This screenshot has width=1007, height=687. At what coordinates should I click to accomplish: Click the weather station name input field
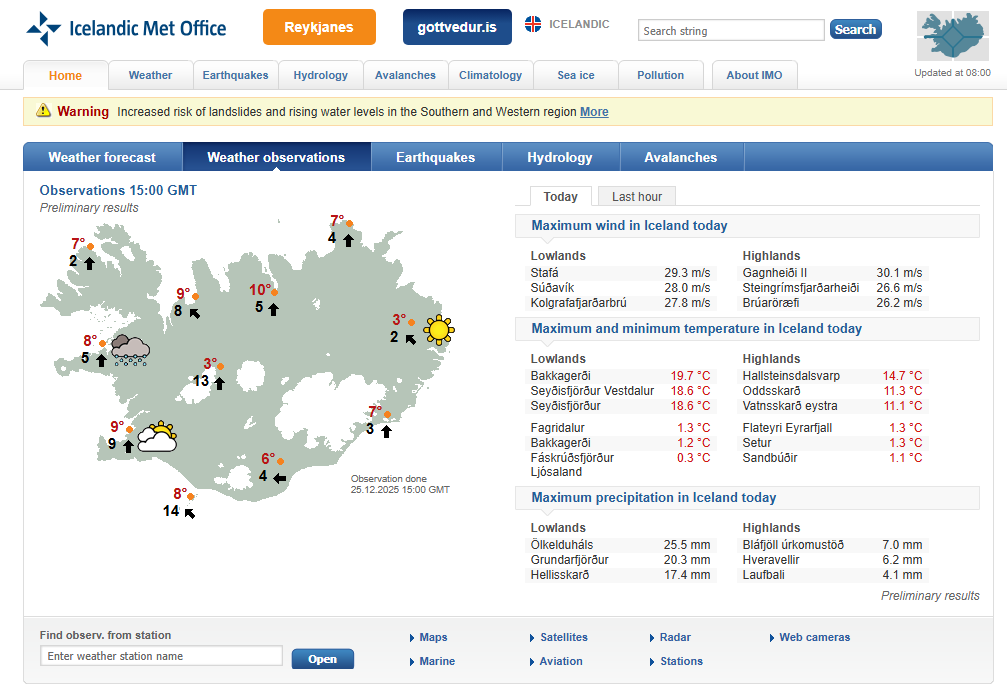coord(161,656)
